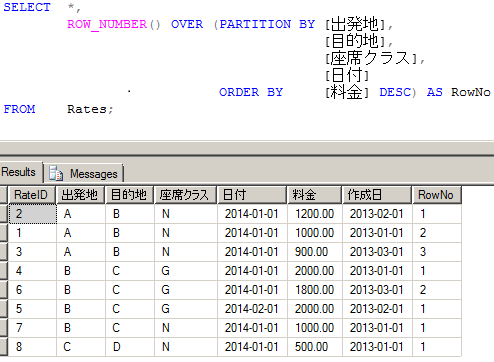Screen dimensions: 494x362
Task: Click the SELECT keyword in the query
Action: pos(27,7)
